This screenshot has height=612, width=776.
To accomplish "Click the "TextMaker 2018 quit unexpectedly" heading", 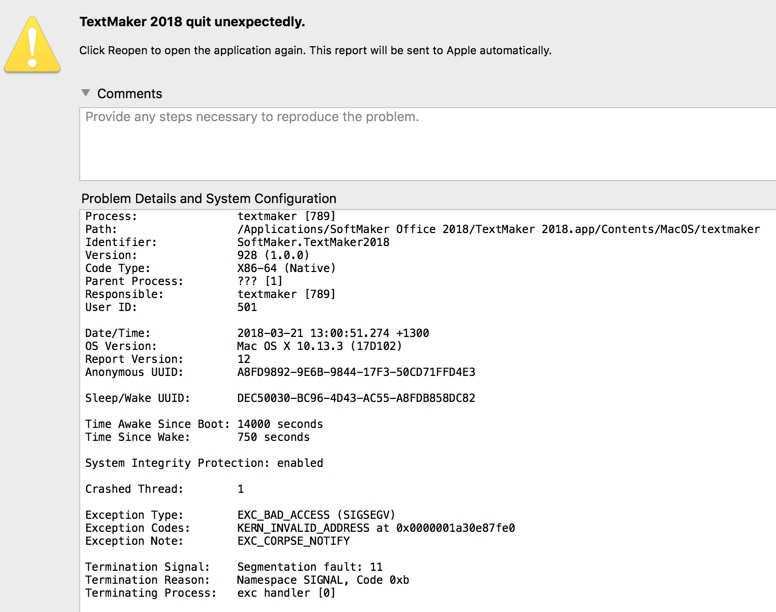I will tap(192, 22).
